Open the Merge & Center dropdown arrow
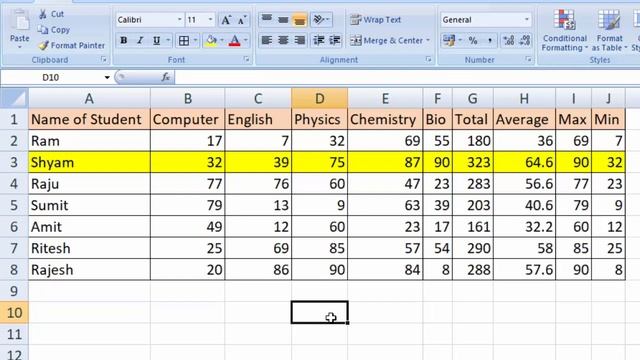Viewport: 640px width, 360px height. (x=428, y=40)
